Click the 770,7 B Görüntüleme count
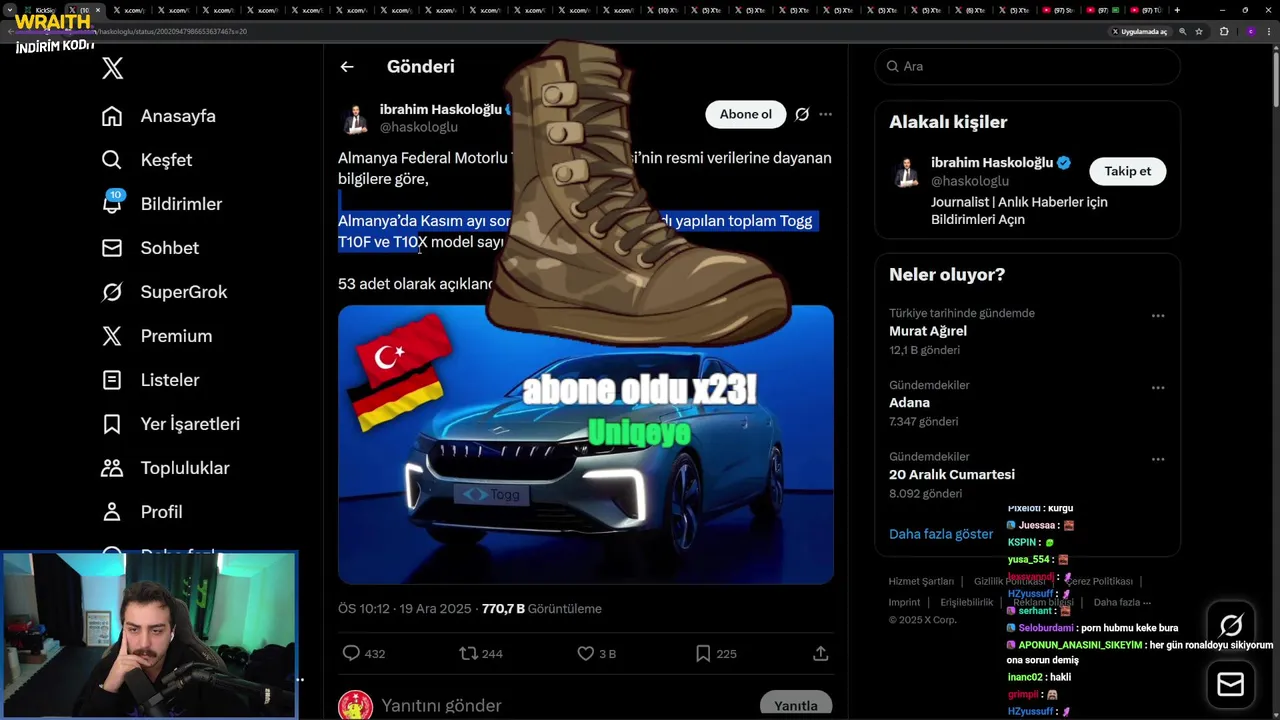The height and width of the screenshot is (720, 1280). pyautogui.click(x=541, y=608)
